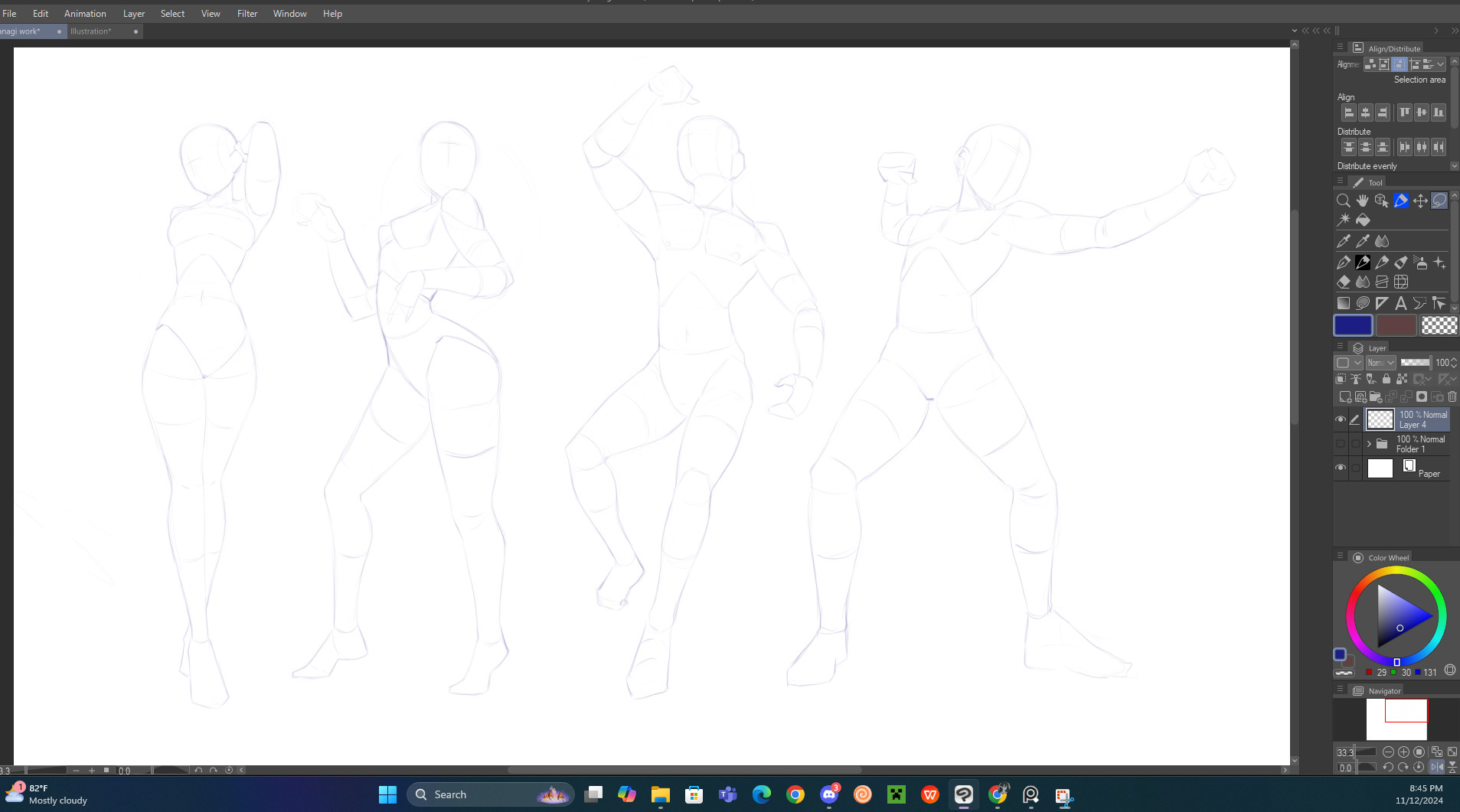Select the Pen nib tool
This screenshot has height=812, width=1460.
[x=1343, y=263]
